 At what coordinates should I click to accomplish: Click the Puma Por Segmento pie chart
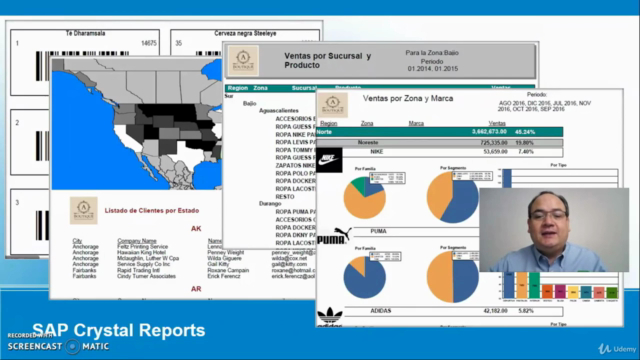[x=453, y=277]
